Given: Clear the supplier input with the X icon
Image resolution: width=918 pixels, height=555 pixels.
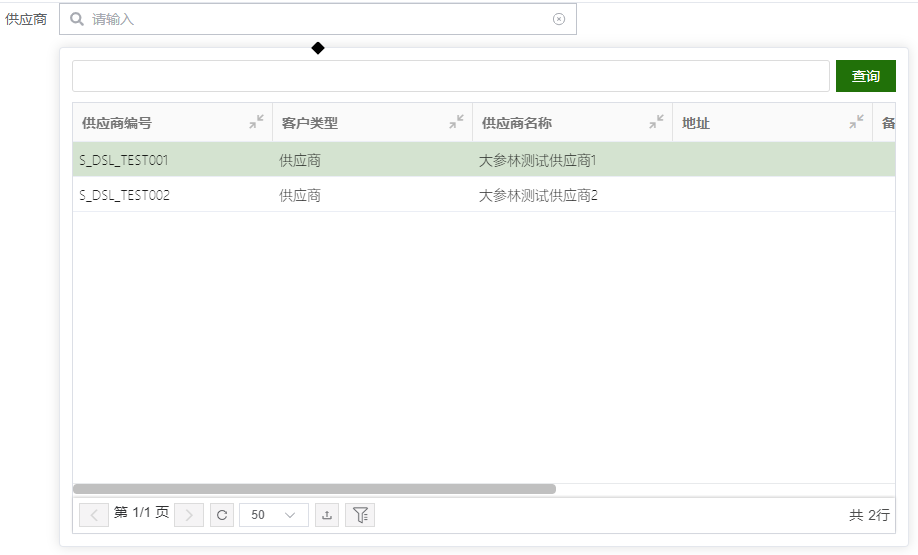Looking at the screenshot, I should [559, 19].
